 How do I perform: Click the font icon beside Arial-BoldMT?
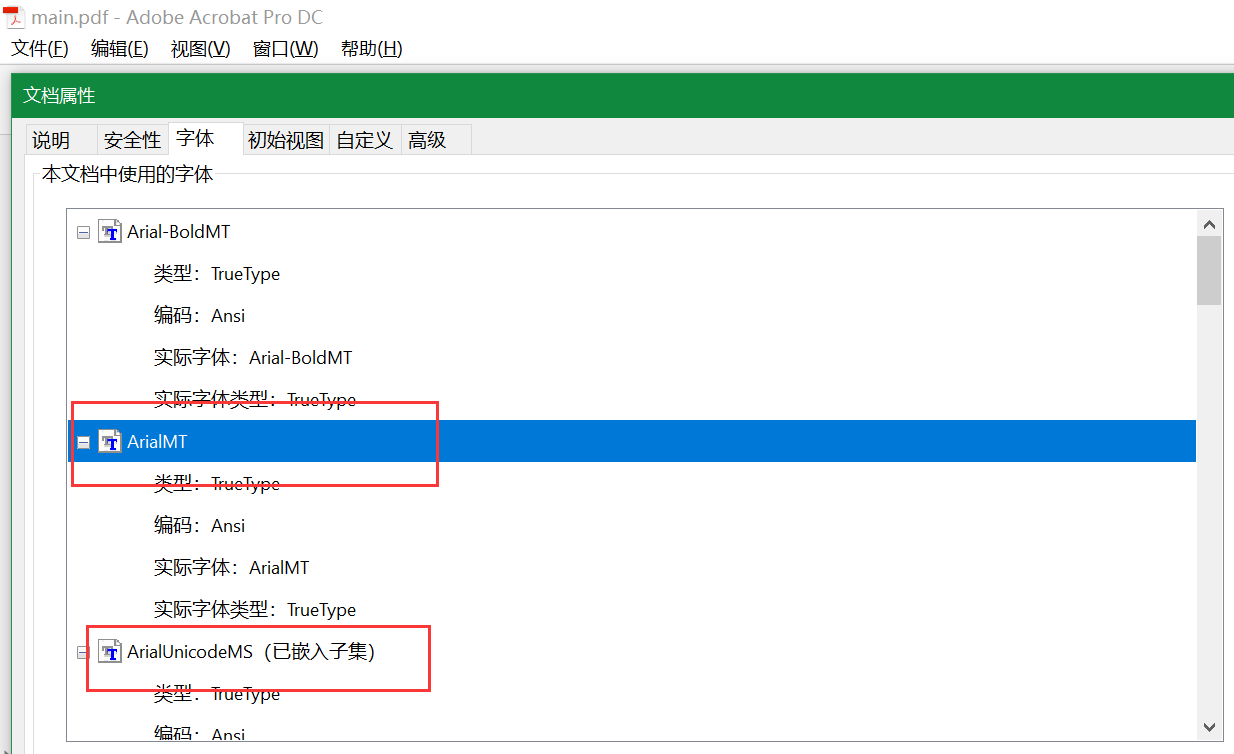click(x=109, y=231)
